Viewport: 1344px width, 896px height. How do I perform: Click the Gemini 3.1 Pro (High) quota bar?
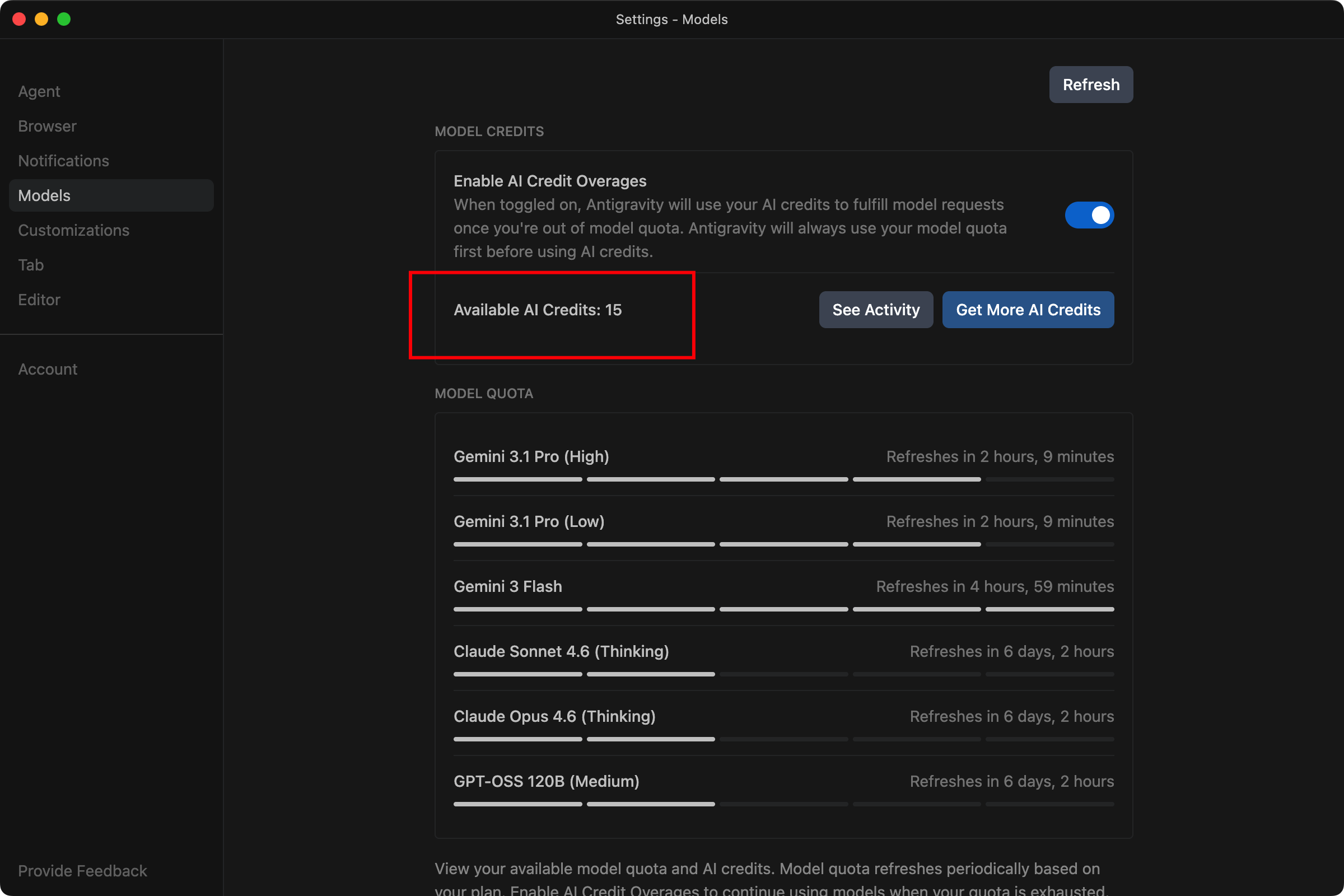tap(783, 479)
